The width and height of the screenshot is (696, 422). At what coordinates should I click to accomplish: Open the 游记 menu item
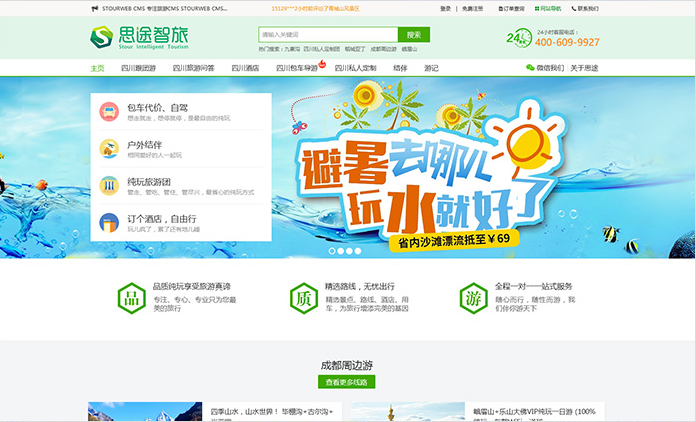(x=431, y=68)
